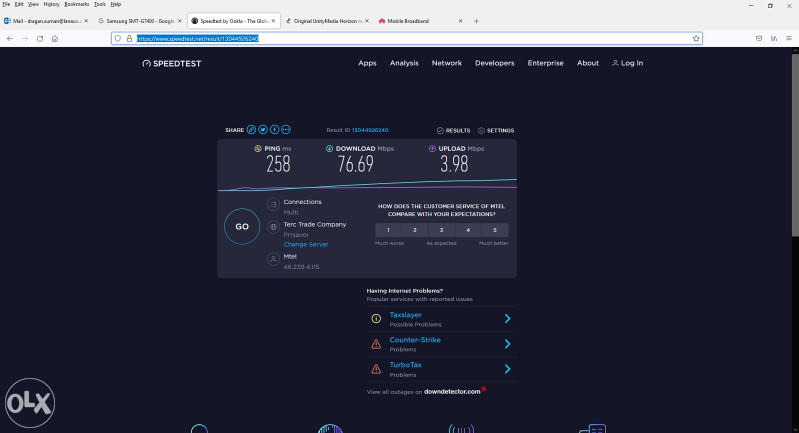This screenshot has height=433, width=799.
Task: Open Developers in Speedtest navigation
Action: [495, 63]
